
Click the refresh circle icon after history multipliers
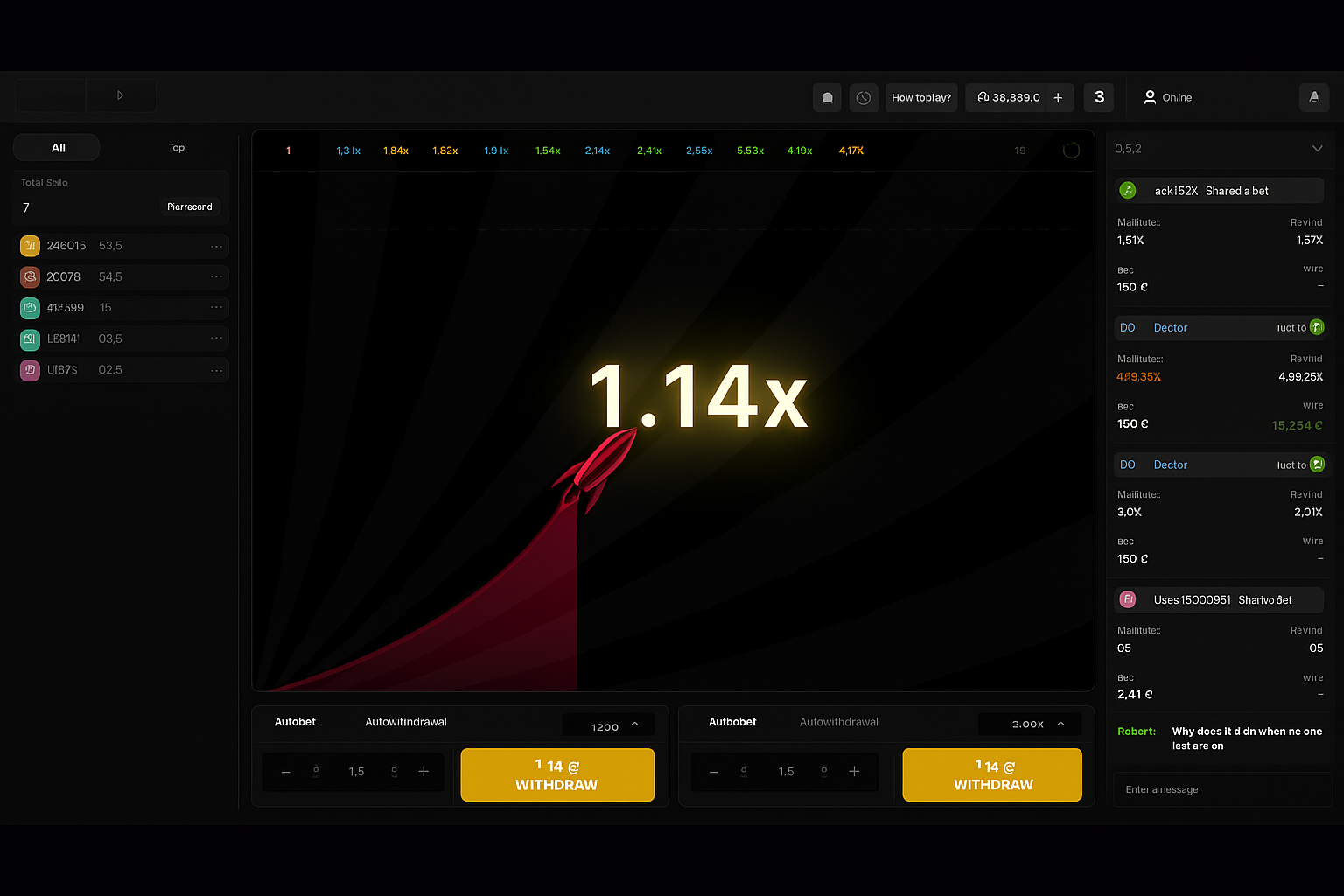click(1071, 150)
